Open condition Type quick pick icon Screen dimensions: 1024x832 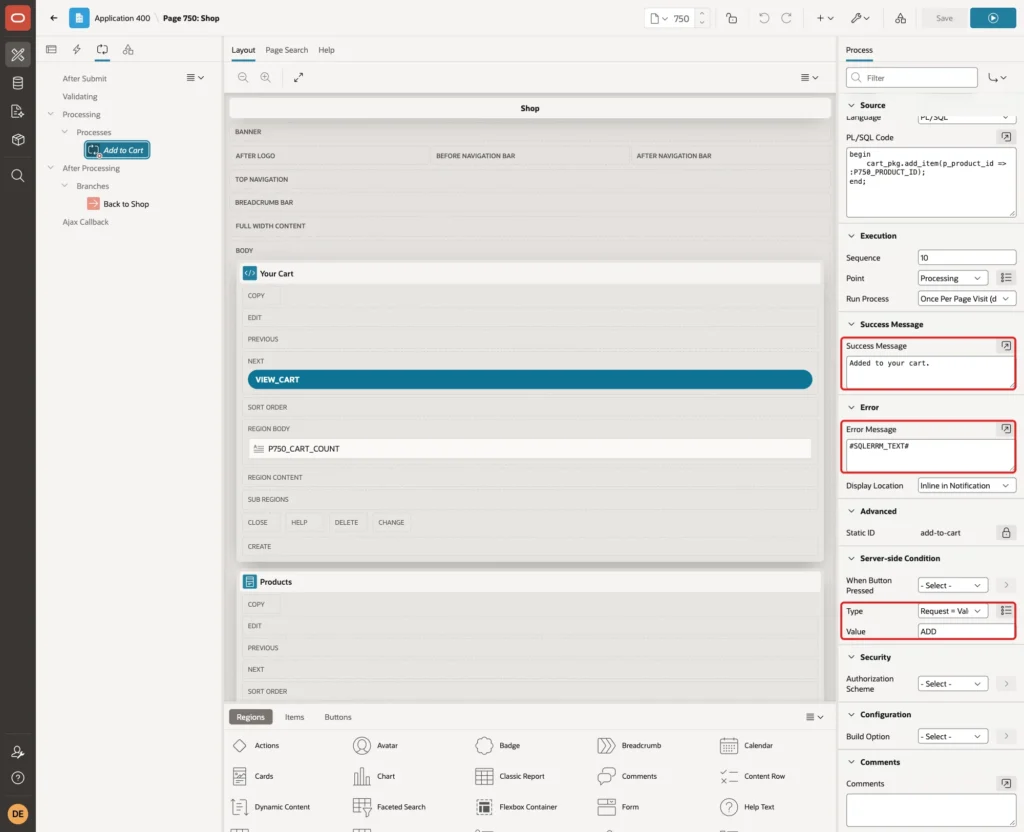tap(1006, 611)
